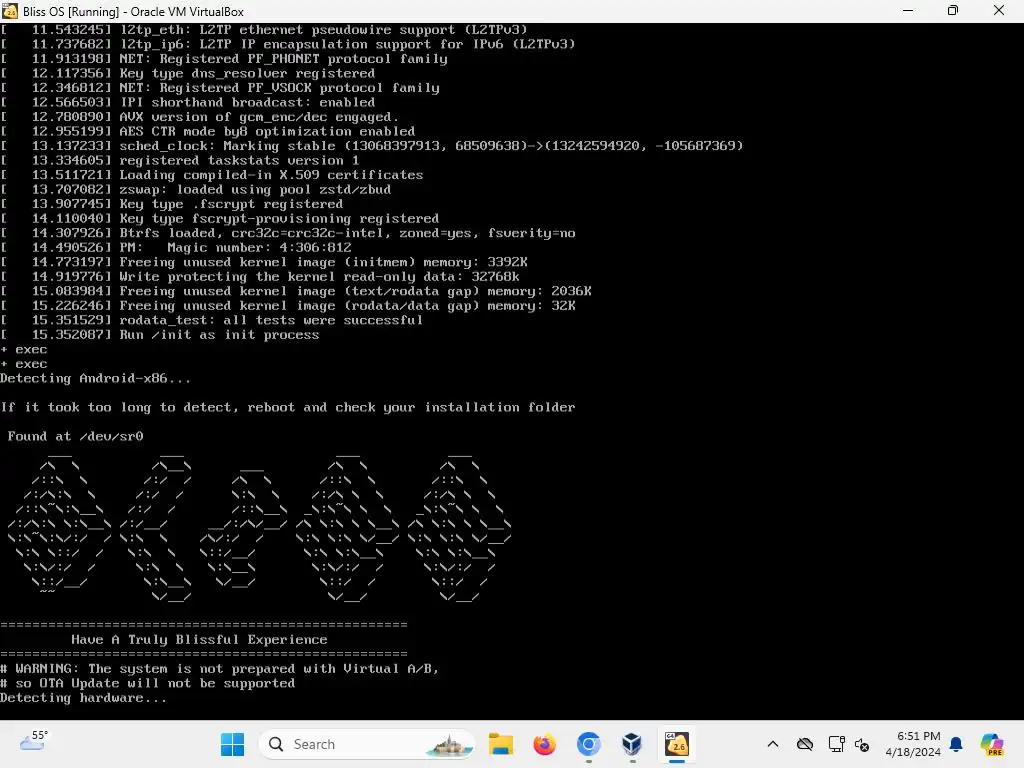Click the 'zswap: loaded using pool zstd/zbud' line

(196, 189)
